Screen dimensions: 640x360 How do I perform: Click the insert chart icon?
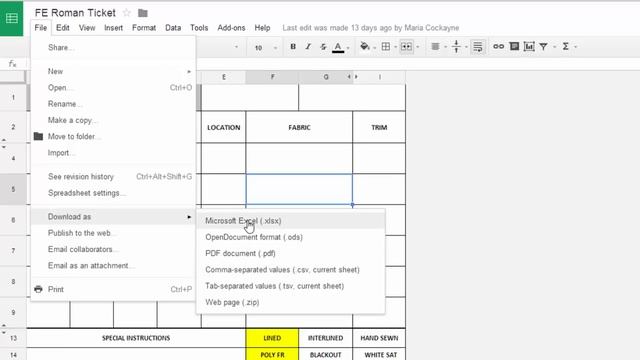[529, 47]
